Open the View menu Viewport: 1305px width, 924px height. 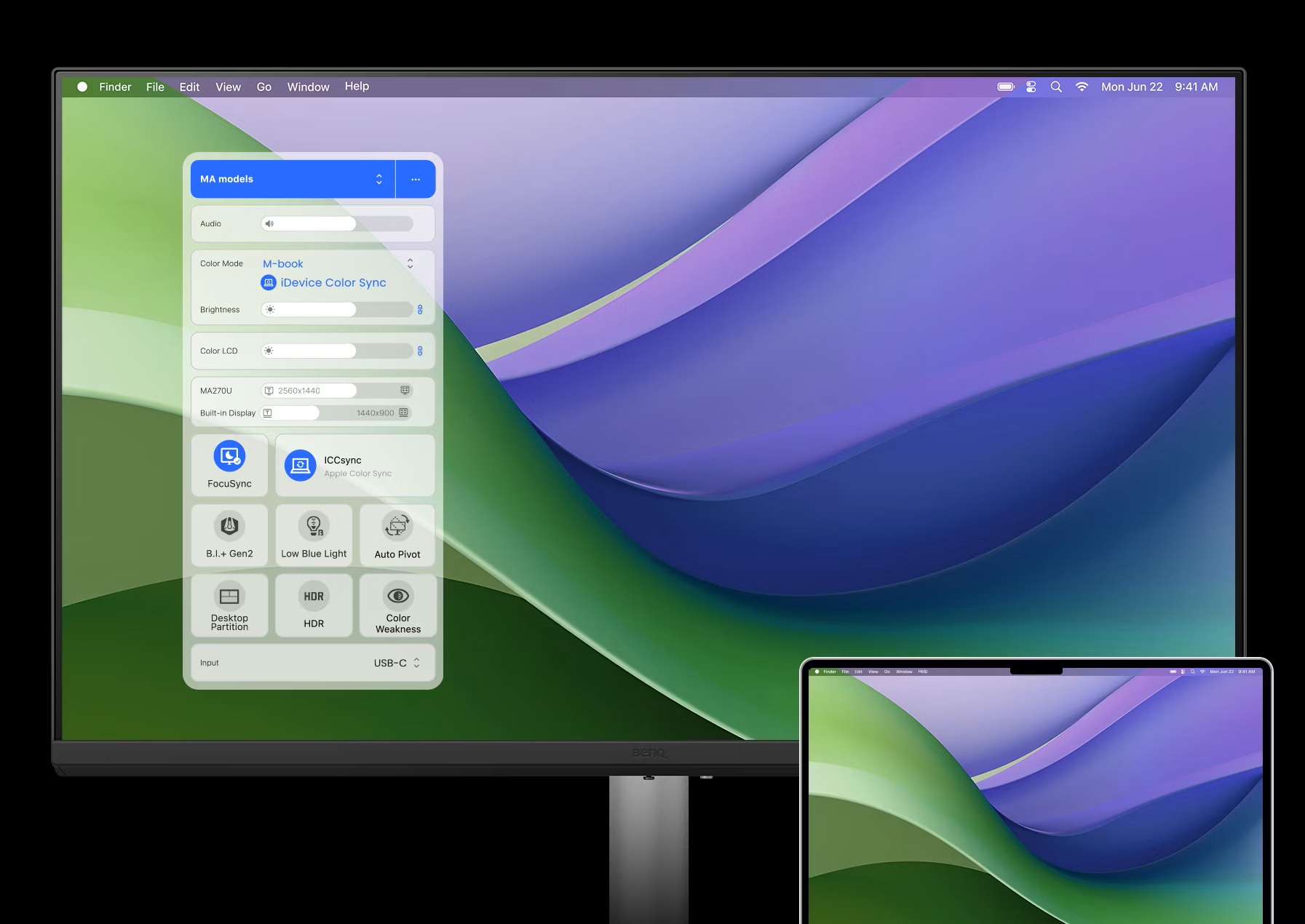coord(228,87)
